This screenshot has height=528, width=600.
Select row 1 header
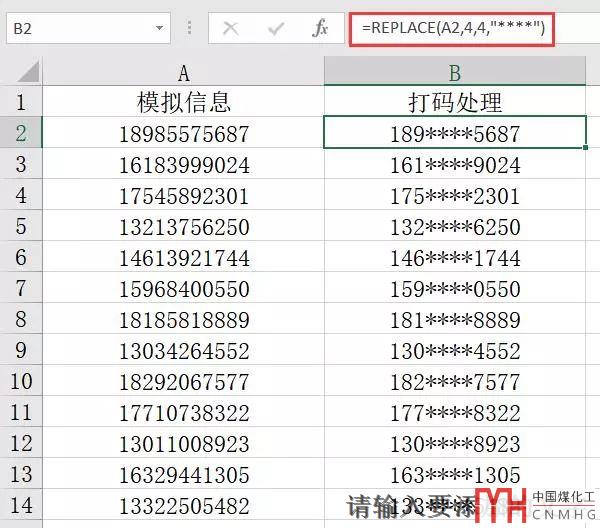pos(21,101)
